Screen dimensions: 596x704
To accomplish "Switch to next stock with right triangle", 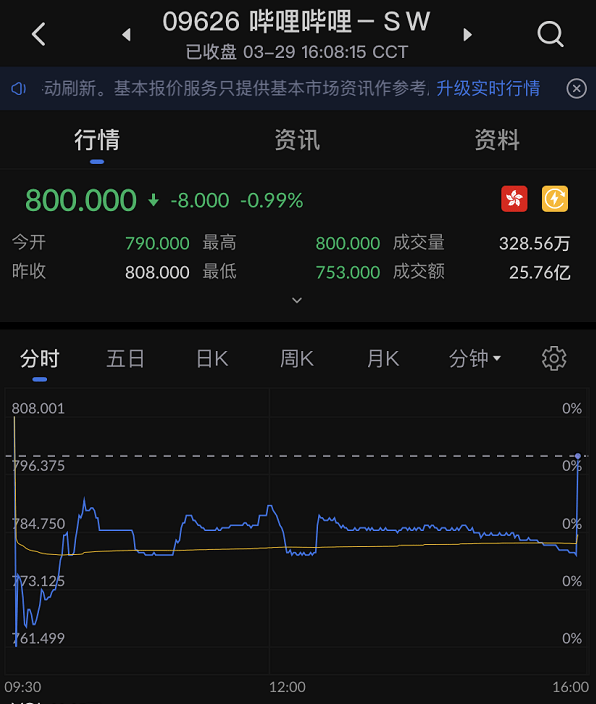I will (x=467, y=35).
